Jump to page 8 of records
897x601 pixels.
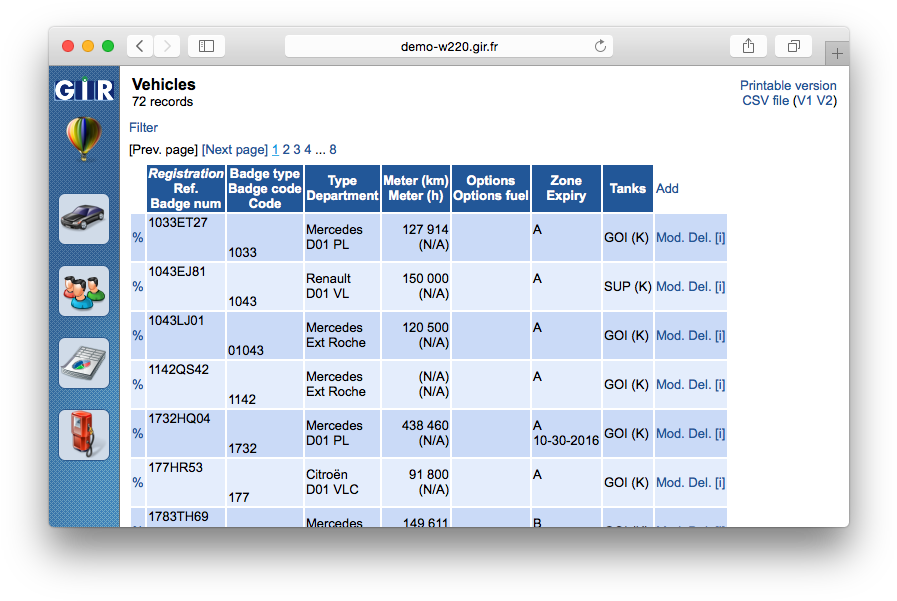click(x=333, y=150)
